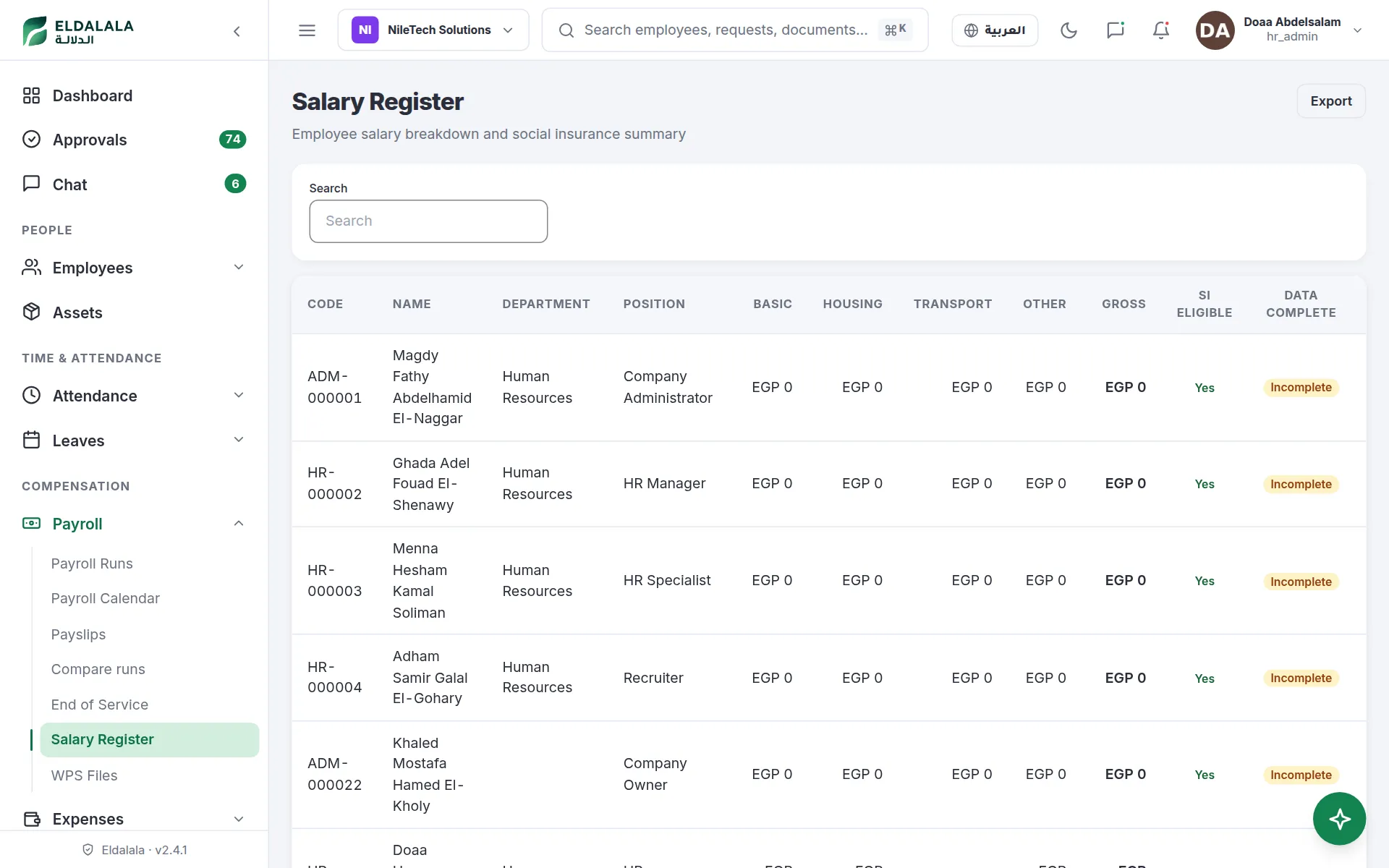Viewport: 1389px width, 868px height.
Task: Click the Attendance clock icon
Action: (31, 395)
